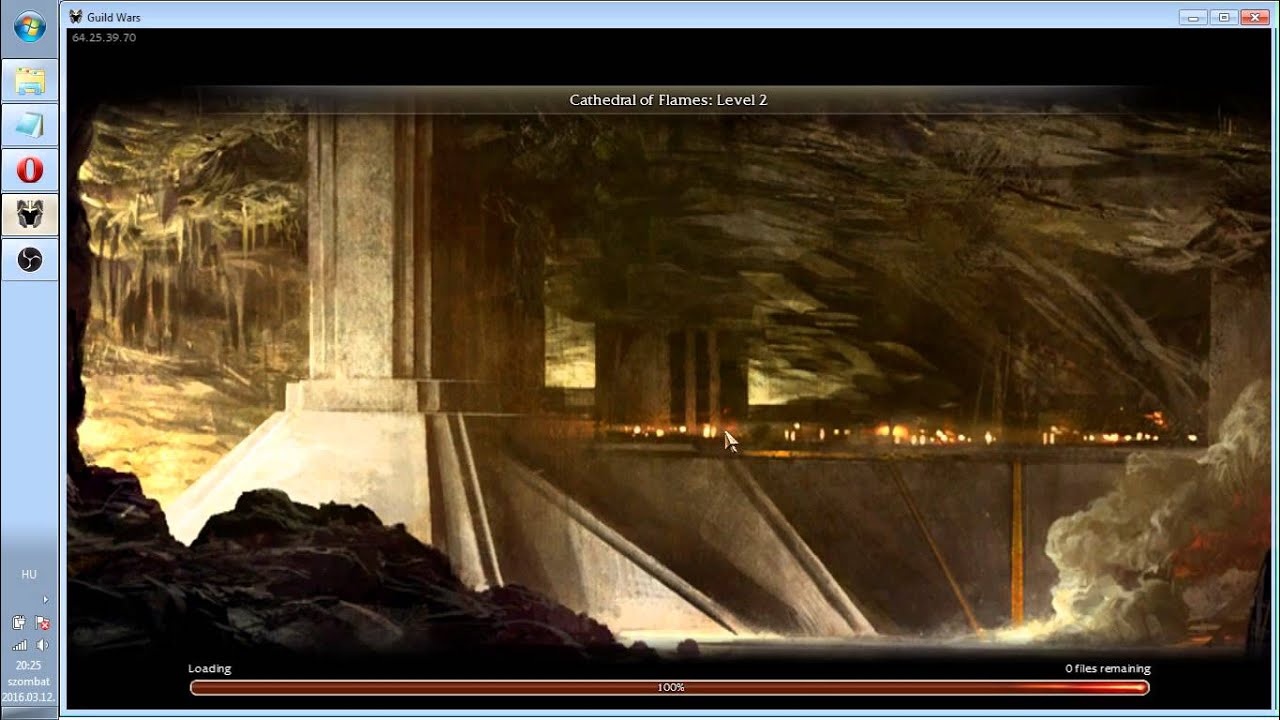Open the volume speaker tray icon
This screenshot has width=1280, height=720.
coord(42,645)
